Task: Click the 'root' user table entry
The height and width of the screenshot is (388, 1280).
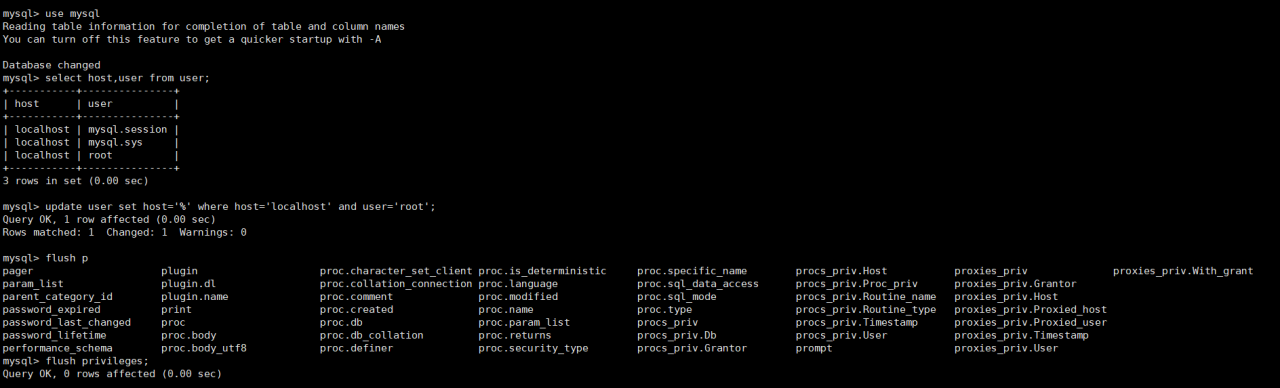Action: tap(100, 155)
